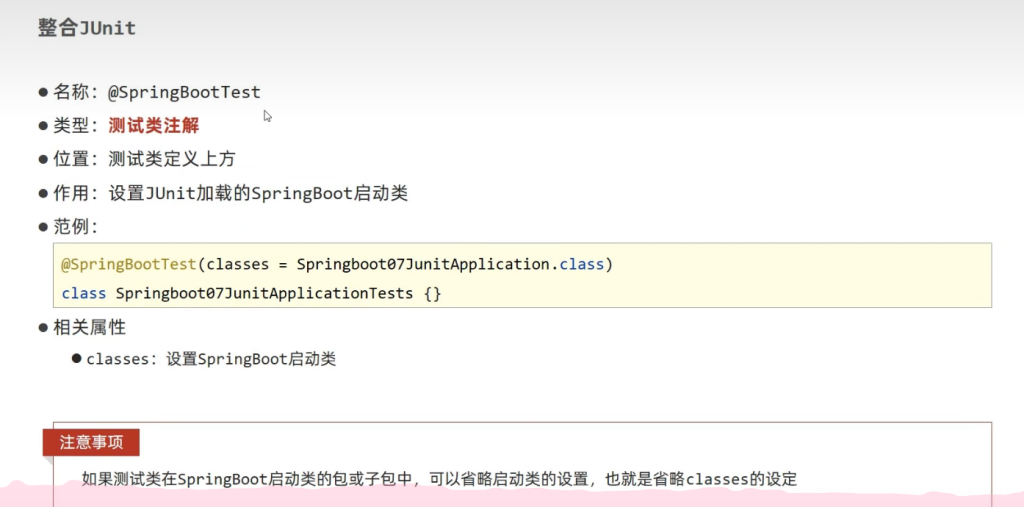Click the bullet dot before 范例
The image size is (1024, 507).
[43, 227]
